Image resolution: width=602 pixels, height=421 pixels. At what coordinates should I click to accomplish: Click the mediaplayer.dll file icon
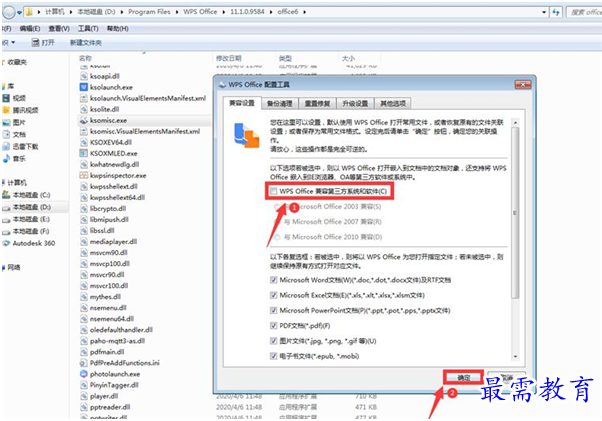click(x=84, y=241)
